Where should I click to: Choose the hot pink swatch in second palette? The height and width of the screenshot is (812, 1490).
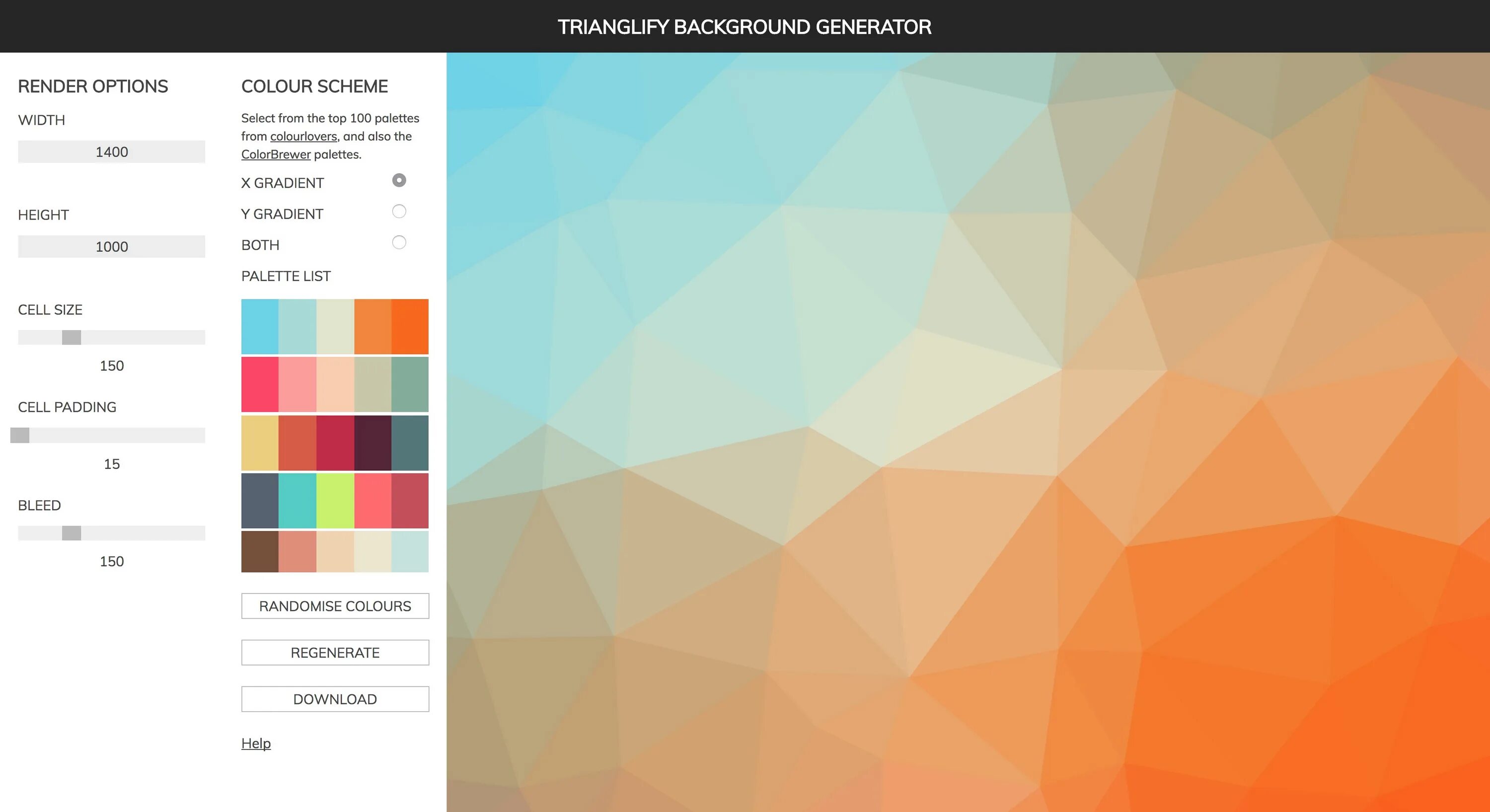pyautogui.click(x=260, y=384)
